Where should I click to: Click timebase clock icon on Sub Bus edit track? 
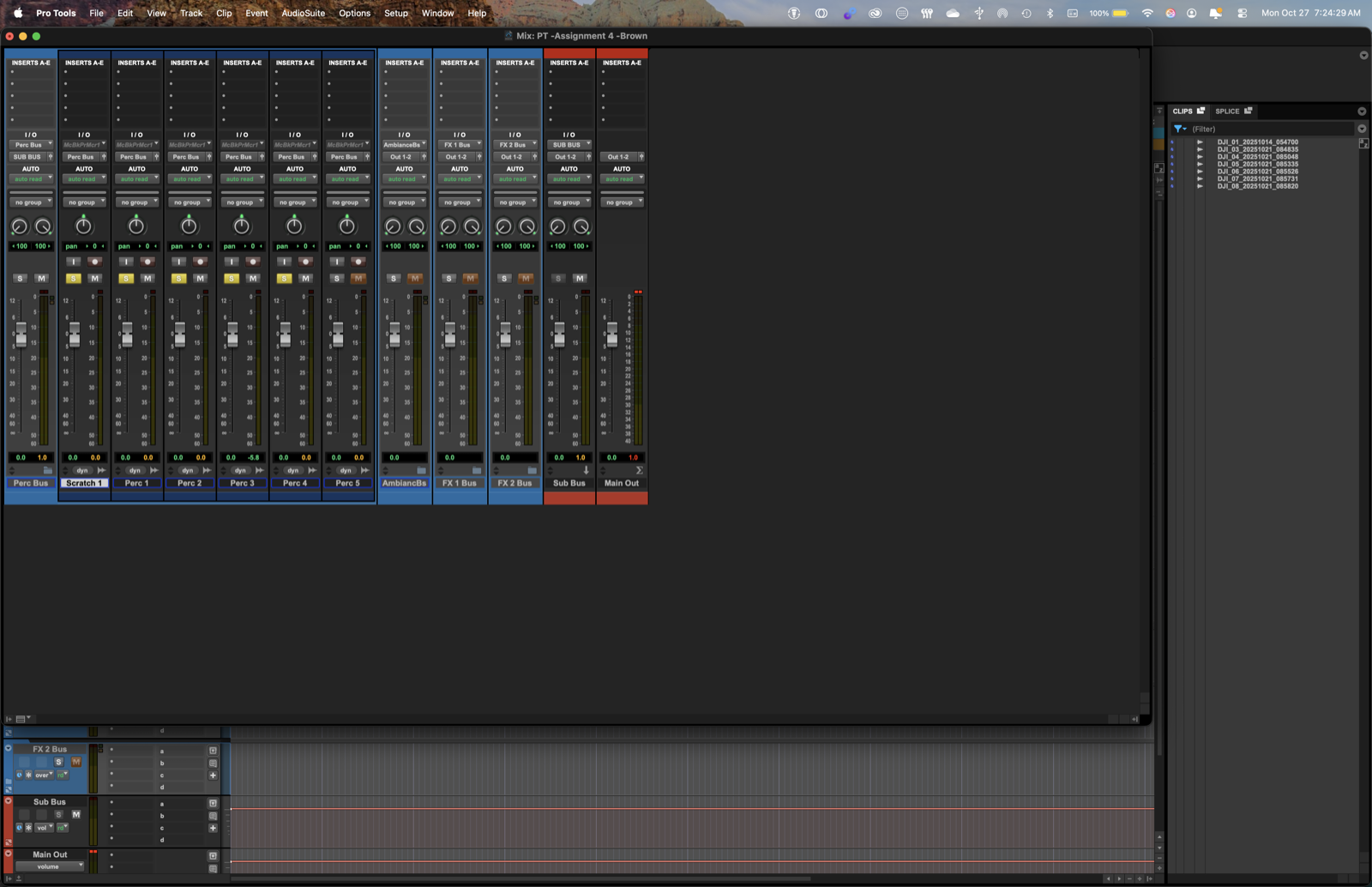point(19,828)
